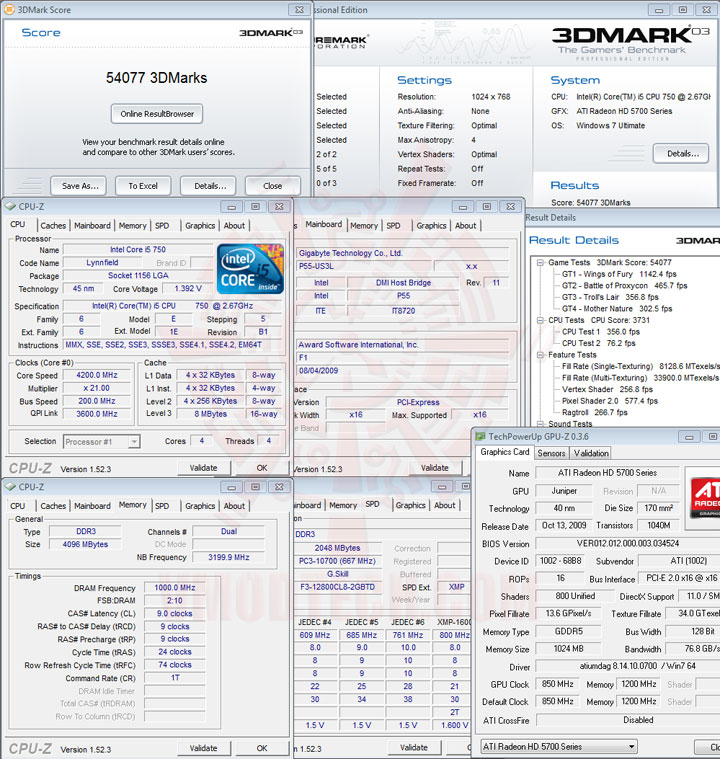Click the 54077 3DMarks score text
Screen dimensions: 720x759
coord(156,78)
